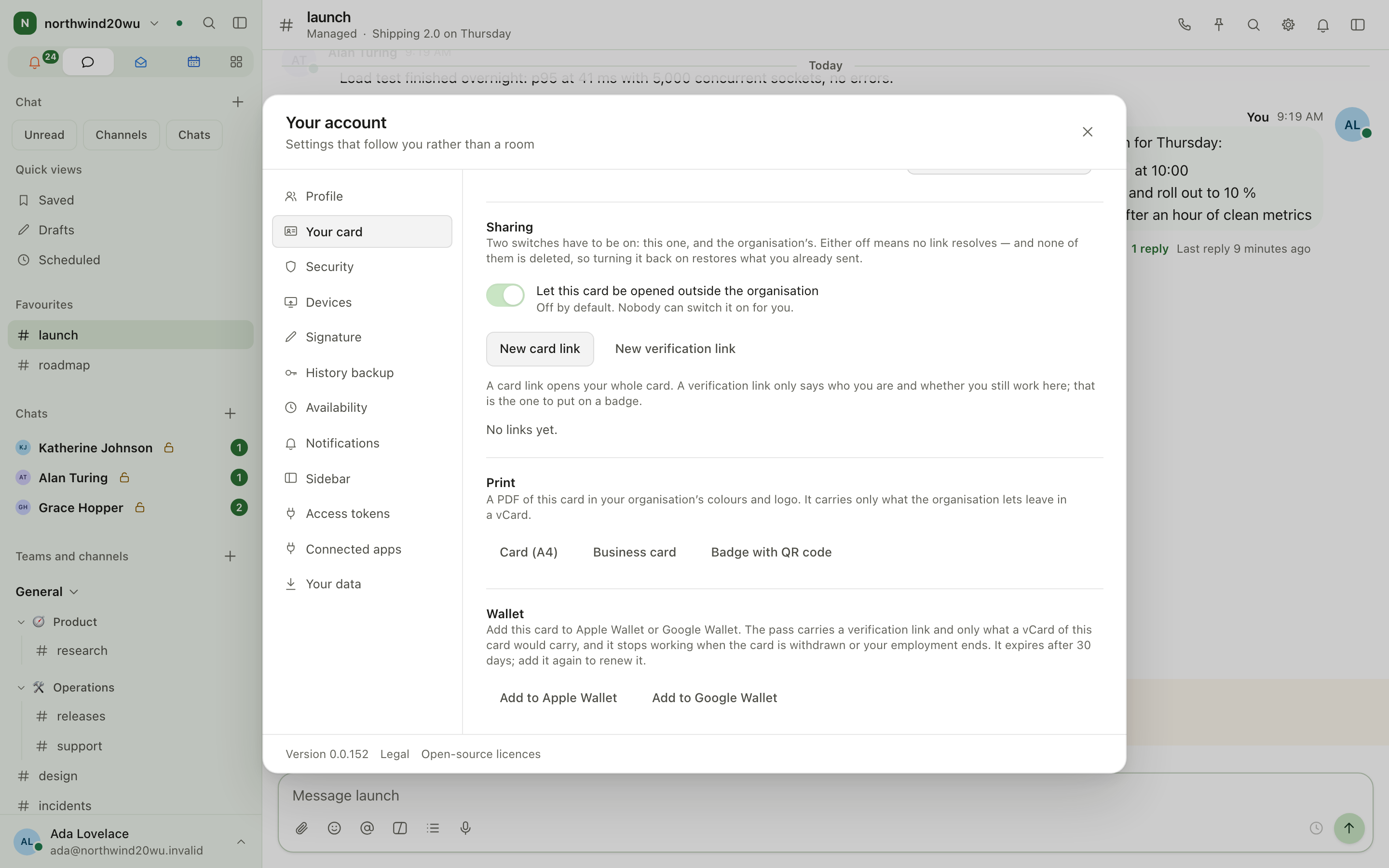Turn off card opening outside the organisation
The height and width of the screenshot is (868, 1389).
point(505,295)
